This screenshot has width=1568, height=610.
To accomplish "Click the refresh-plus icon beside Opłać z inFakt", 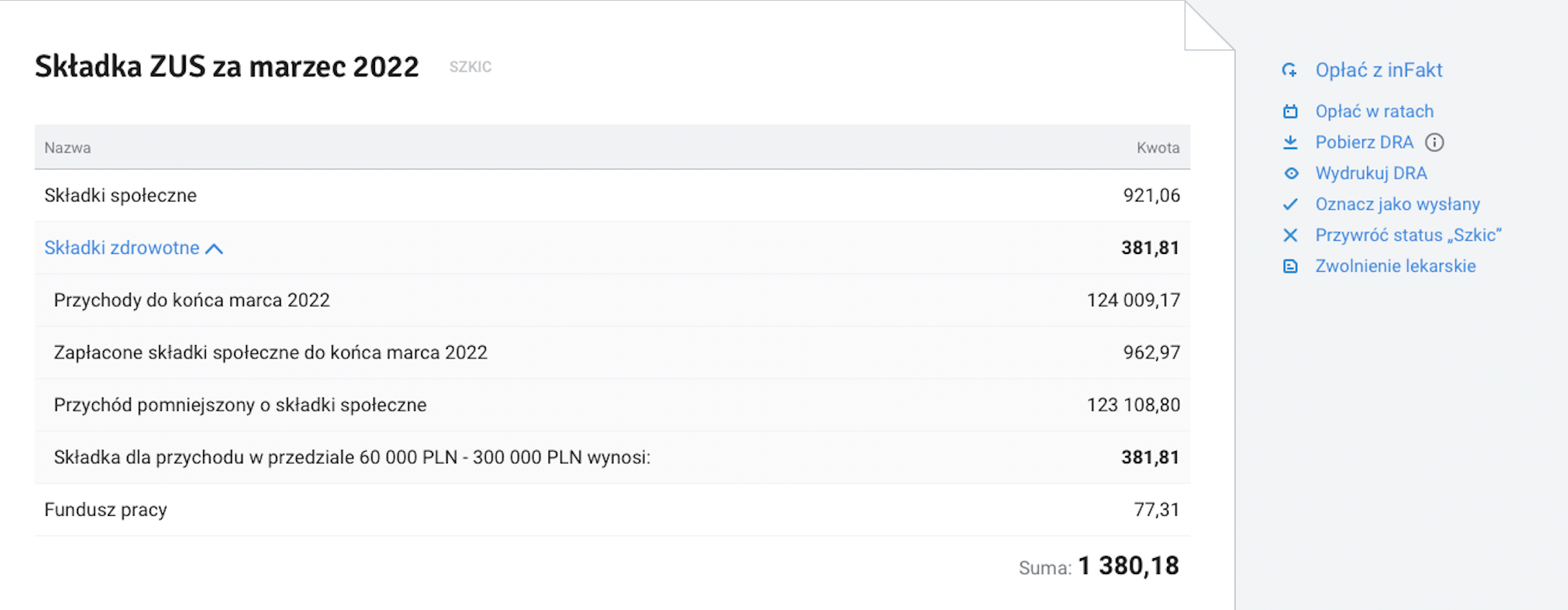I will pyautogui.click(x=1289, y=70).
